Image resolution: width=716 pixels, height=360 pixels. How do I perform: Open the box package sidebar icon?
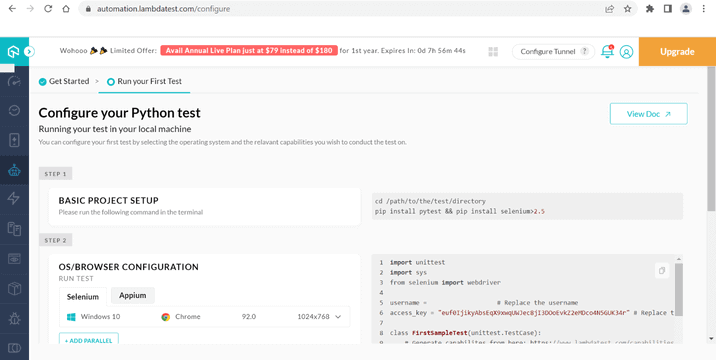[x=14, y=289]
